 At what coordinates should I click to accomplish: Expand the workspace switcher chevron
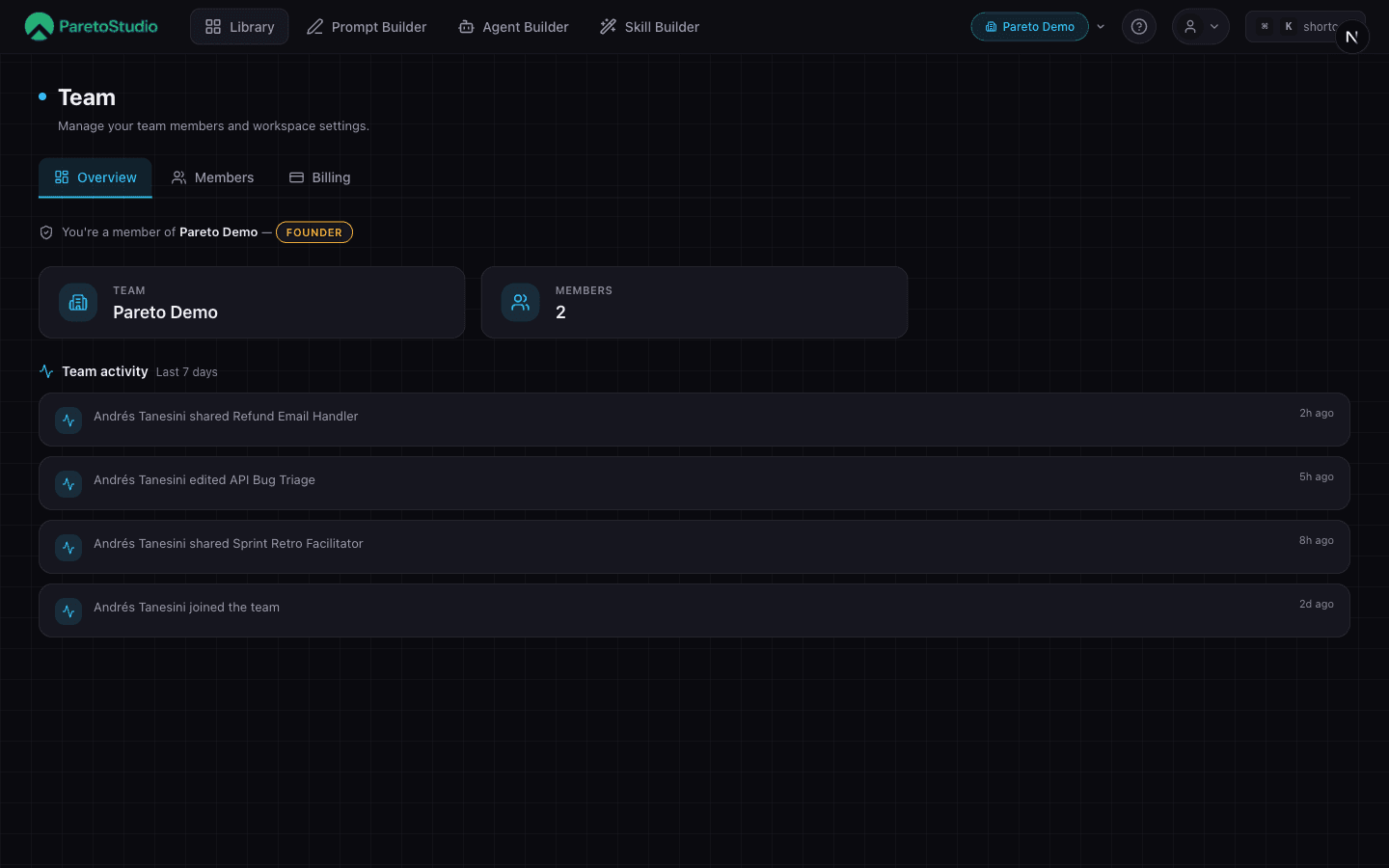1101,27
